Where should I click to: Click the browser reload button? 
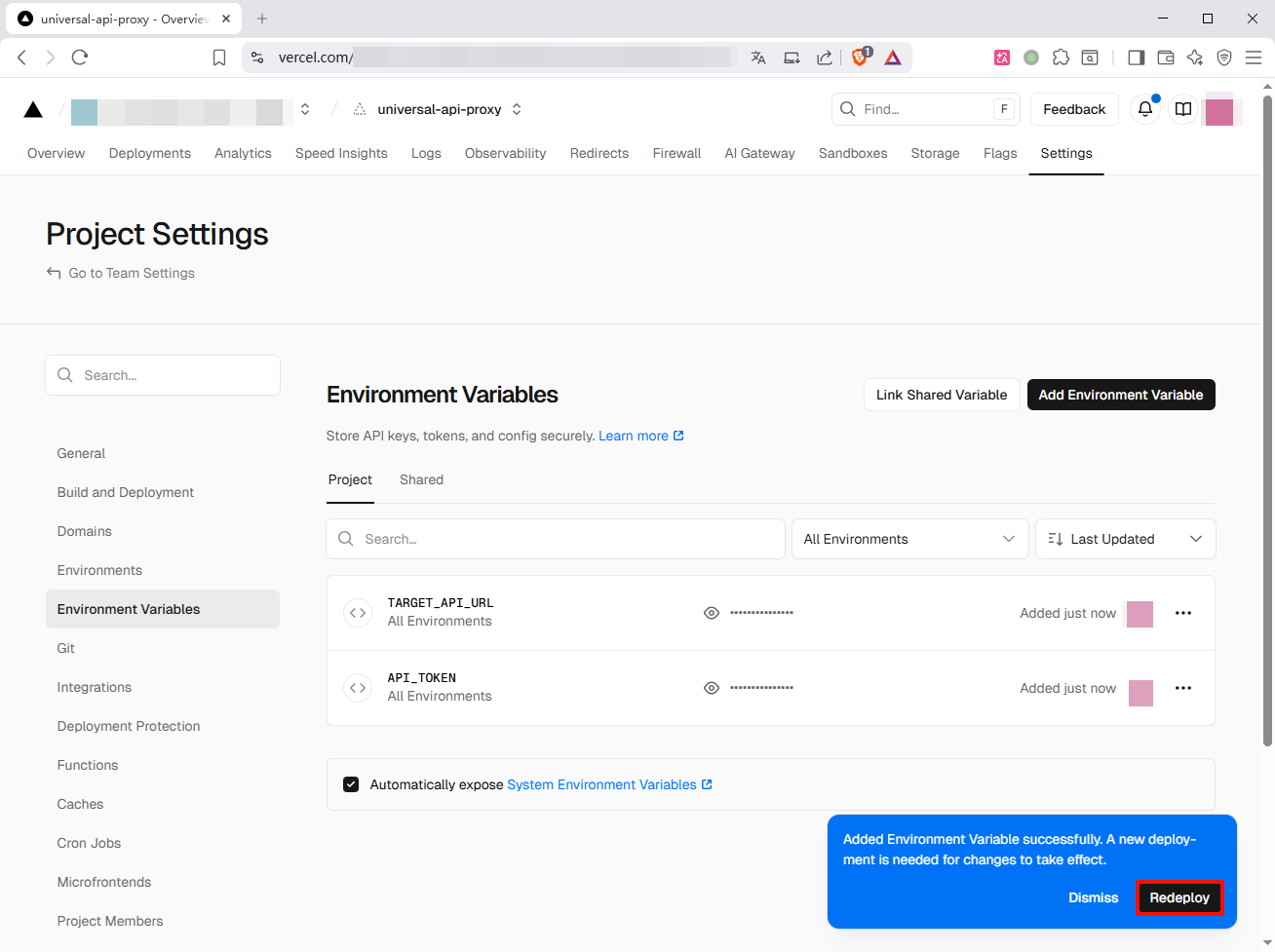pyautogui.click(x=80, y=57)
